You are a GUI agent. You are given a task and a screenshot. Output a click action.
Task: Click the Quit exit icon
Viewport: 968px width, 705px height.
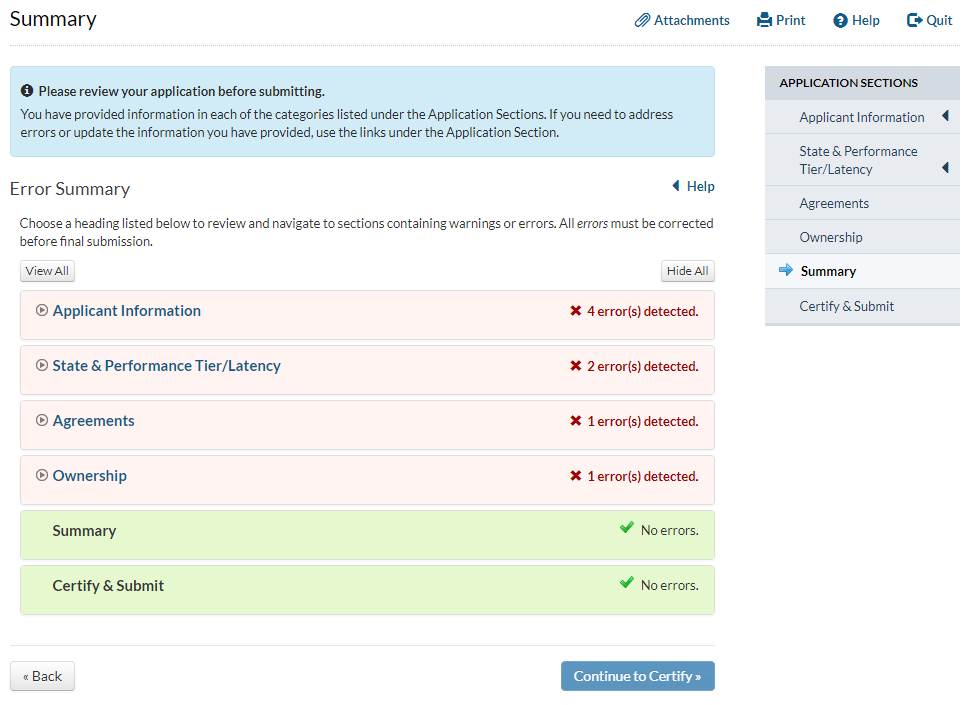click(x=914, y=20)
